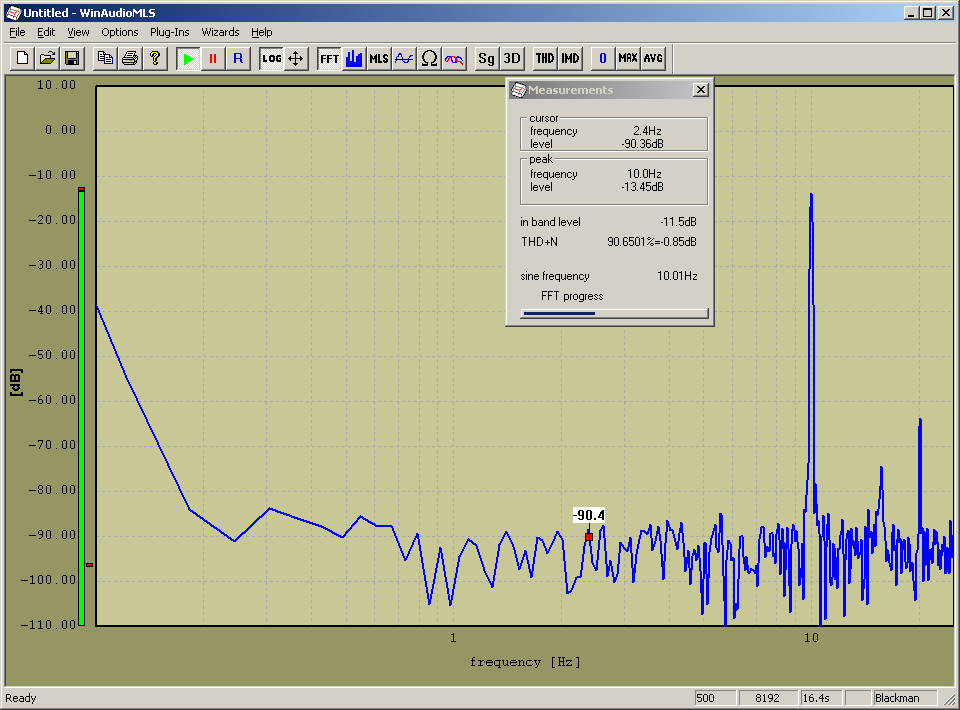This screenshot has height=710, width=960.
Task: Click the red cursor marker at -90.4
Action: (x=589, y=537)
